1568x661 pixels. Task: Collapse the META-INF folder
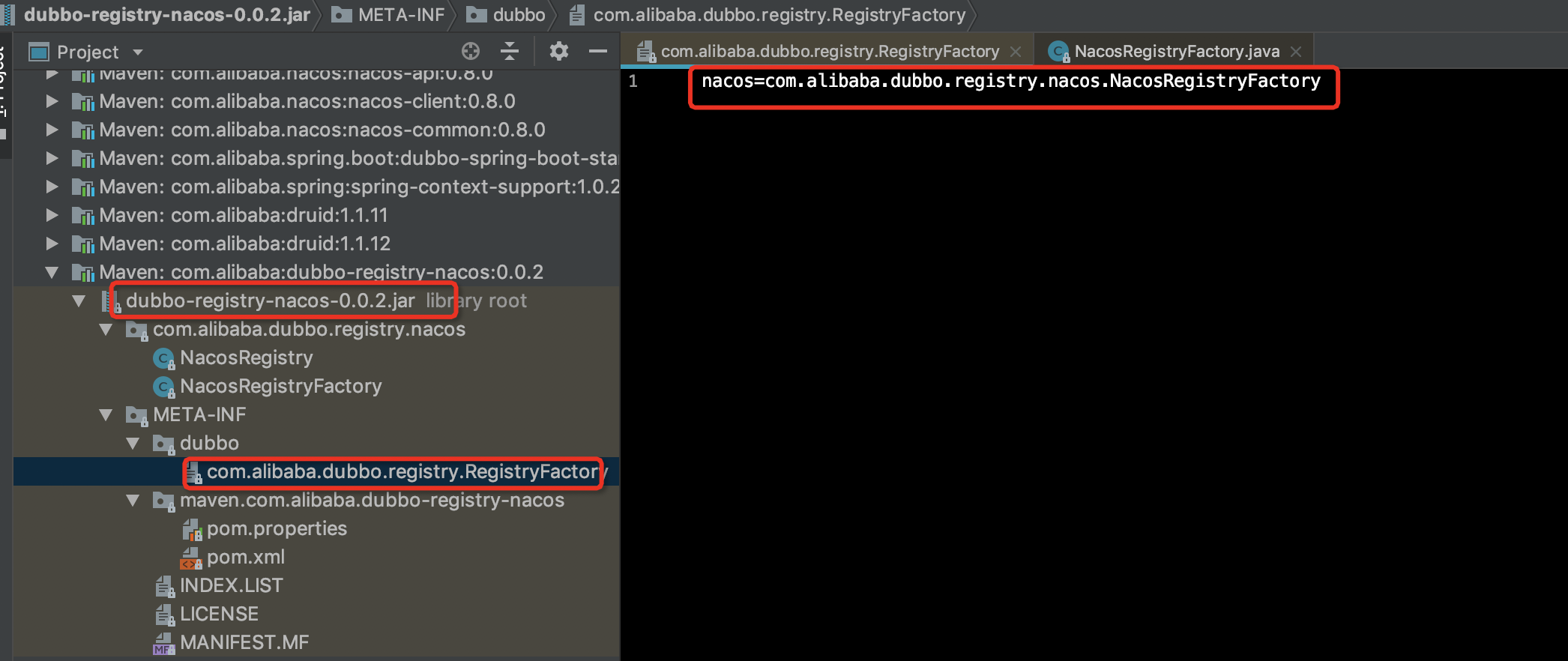[106, 414]
